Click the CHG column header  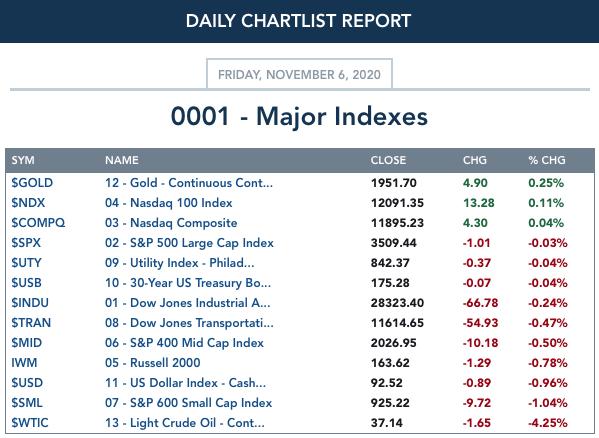click(x=475, y=160)
